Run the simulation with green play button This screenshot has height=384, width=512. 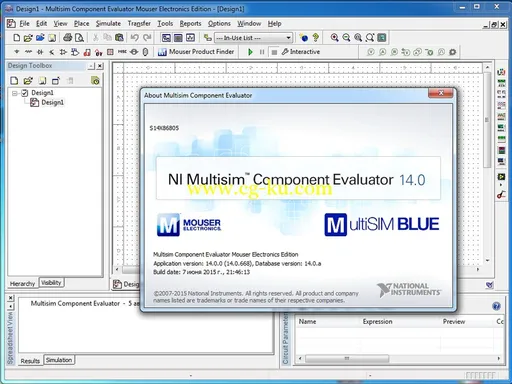(x=250, y=52)
